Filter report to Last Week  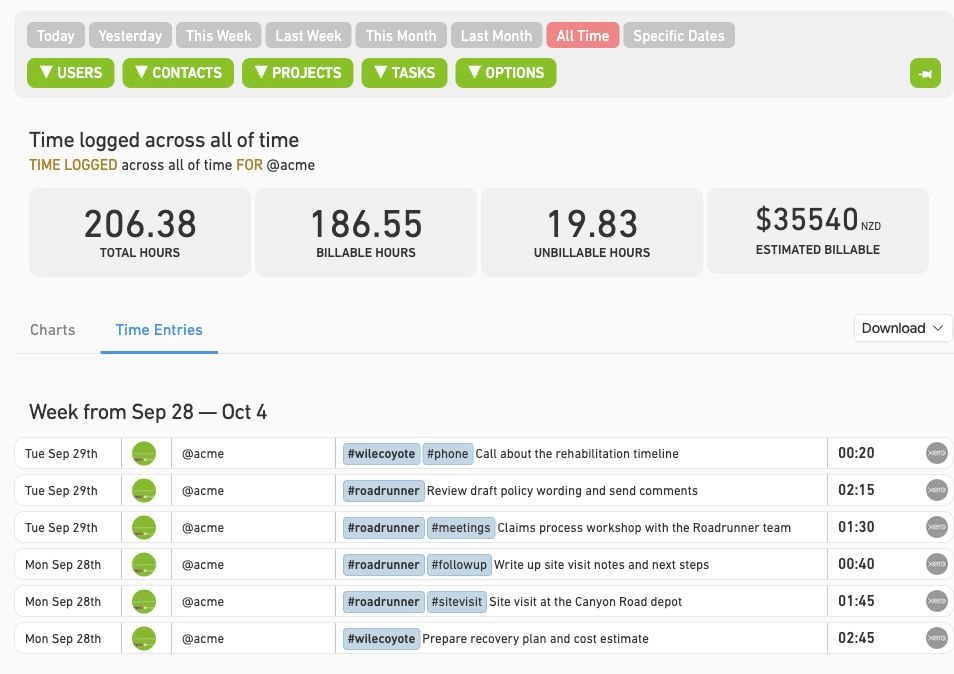point(308,35)
